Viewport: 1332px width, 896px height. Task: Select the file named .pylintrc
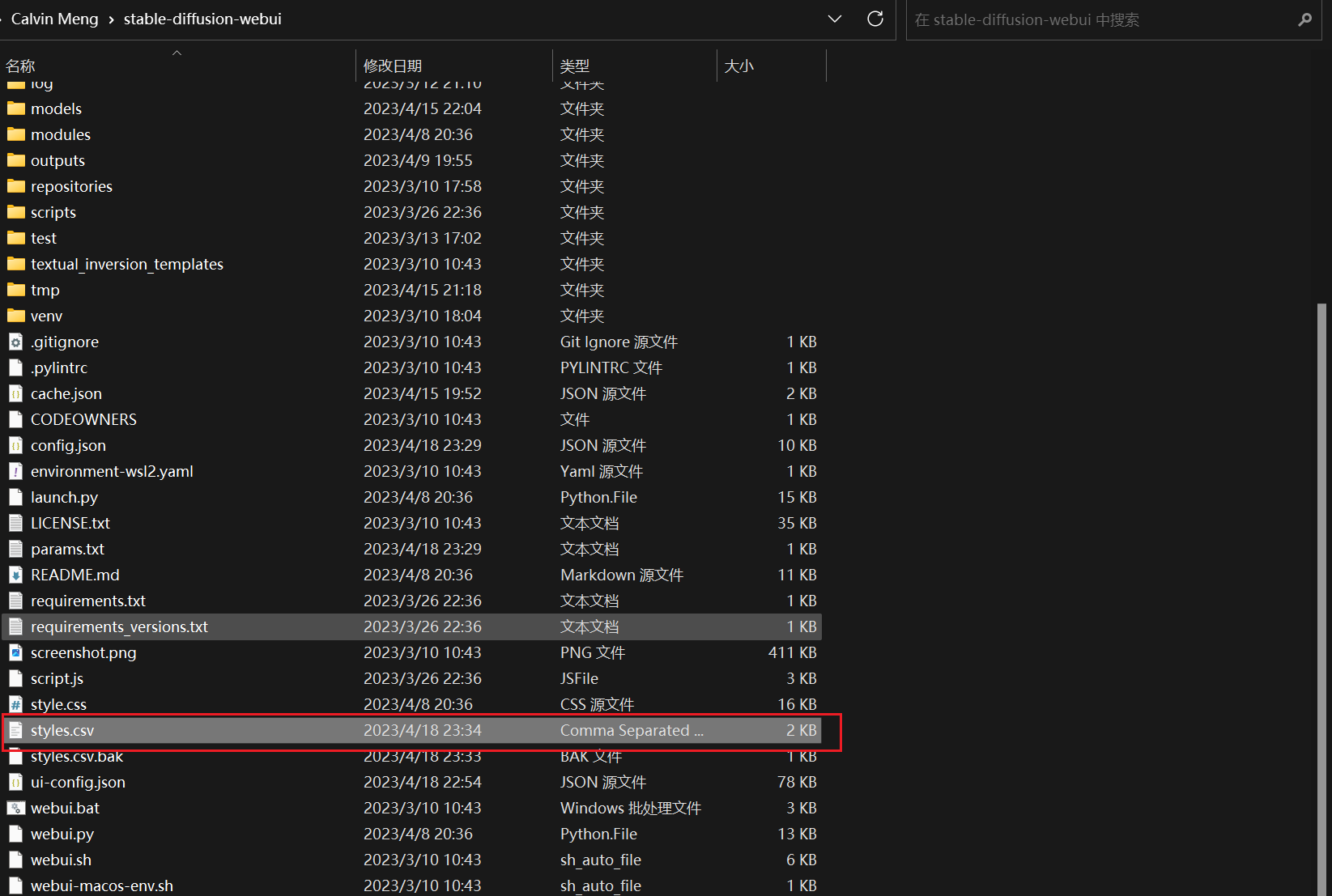(412, 367)
